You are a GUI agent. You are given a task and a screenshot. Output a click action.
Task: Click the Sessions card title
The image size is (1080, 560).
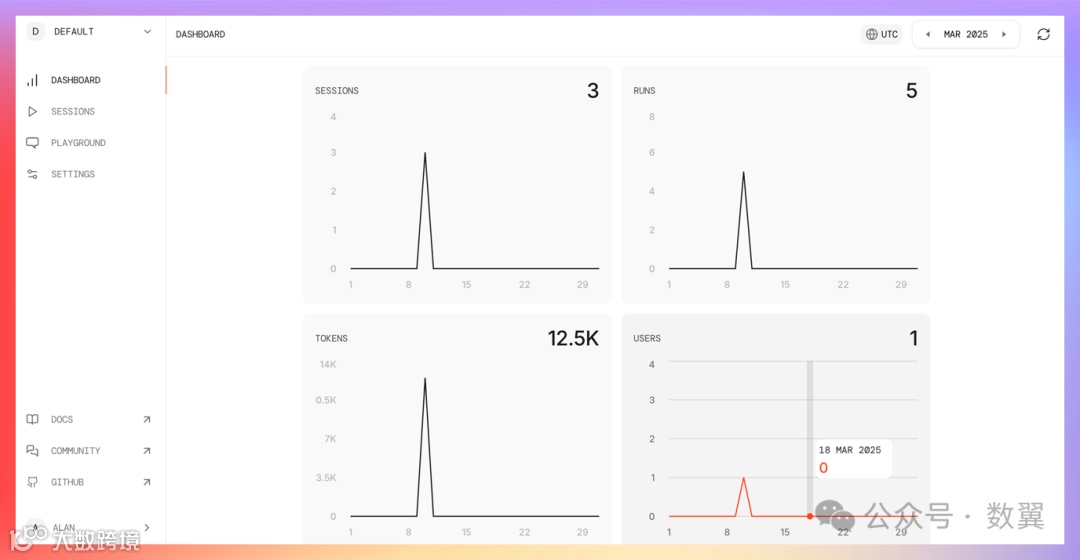[337, 91]
